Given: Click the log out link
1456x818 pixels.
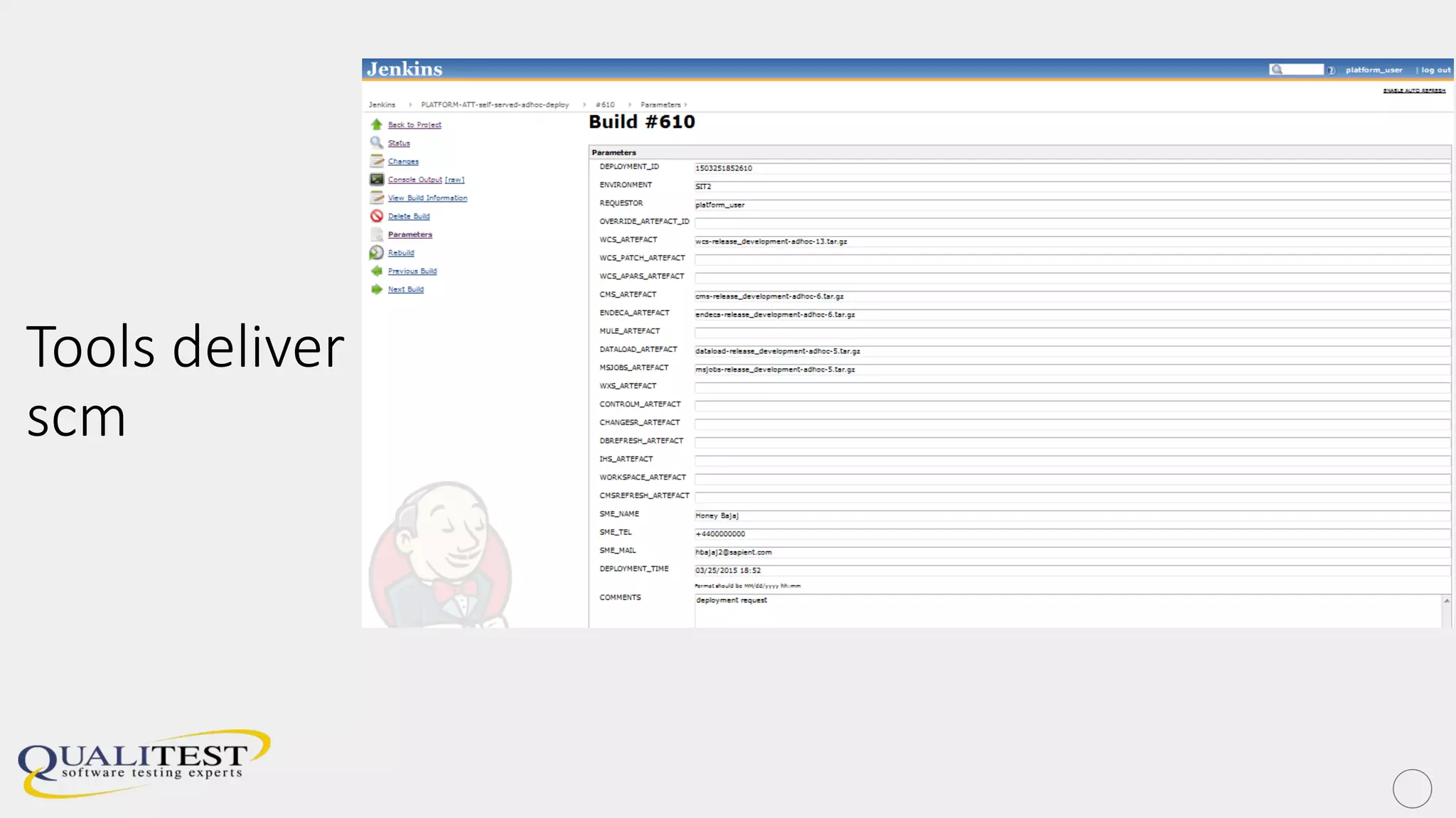Looking at the screenshot, I should point(1436,70).
